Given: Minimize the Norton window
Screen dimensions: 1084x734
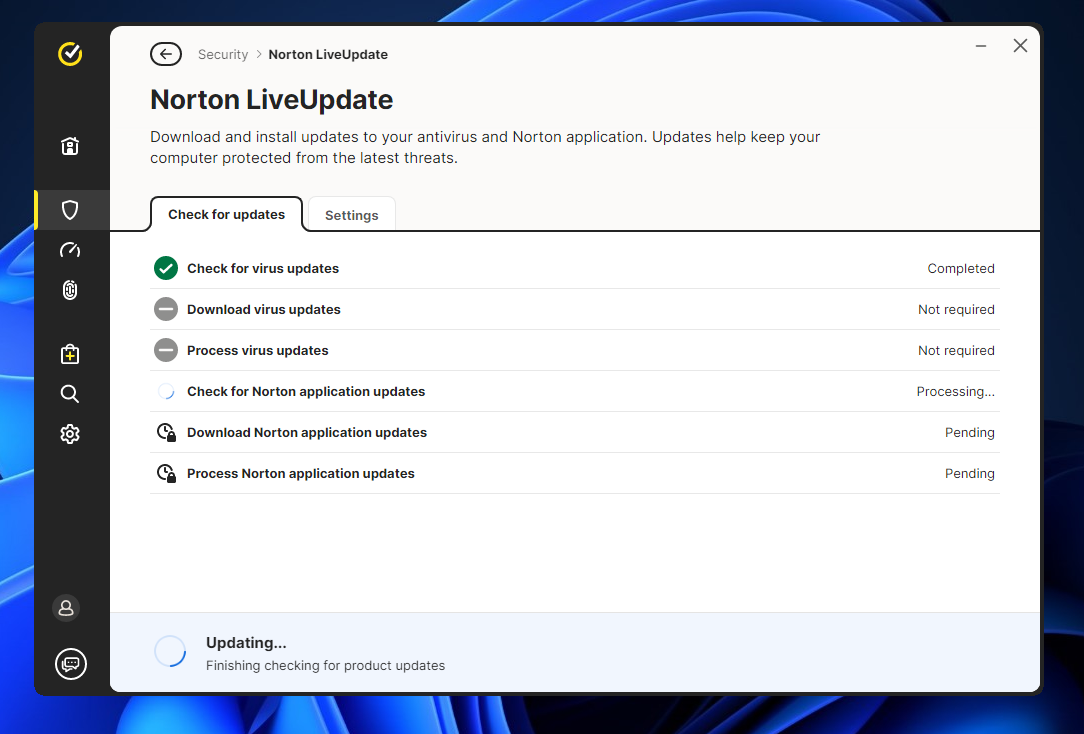Looking at the screenshot, I should click(x=981, y=46).
